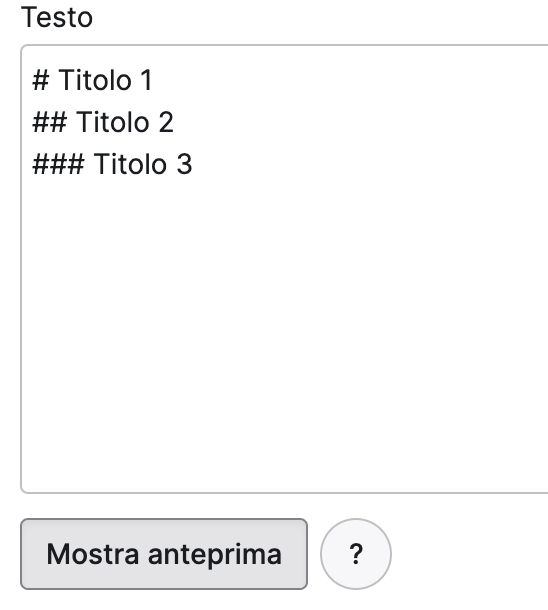Click the word Titolo in the second line
548x610 pixels.
pyautogui.click(x=113, y=122)
